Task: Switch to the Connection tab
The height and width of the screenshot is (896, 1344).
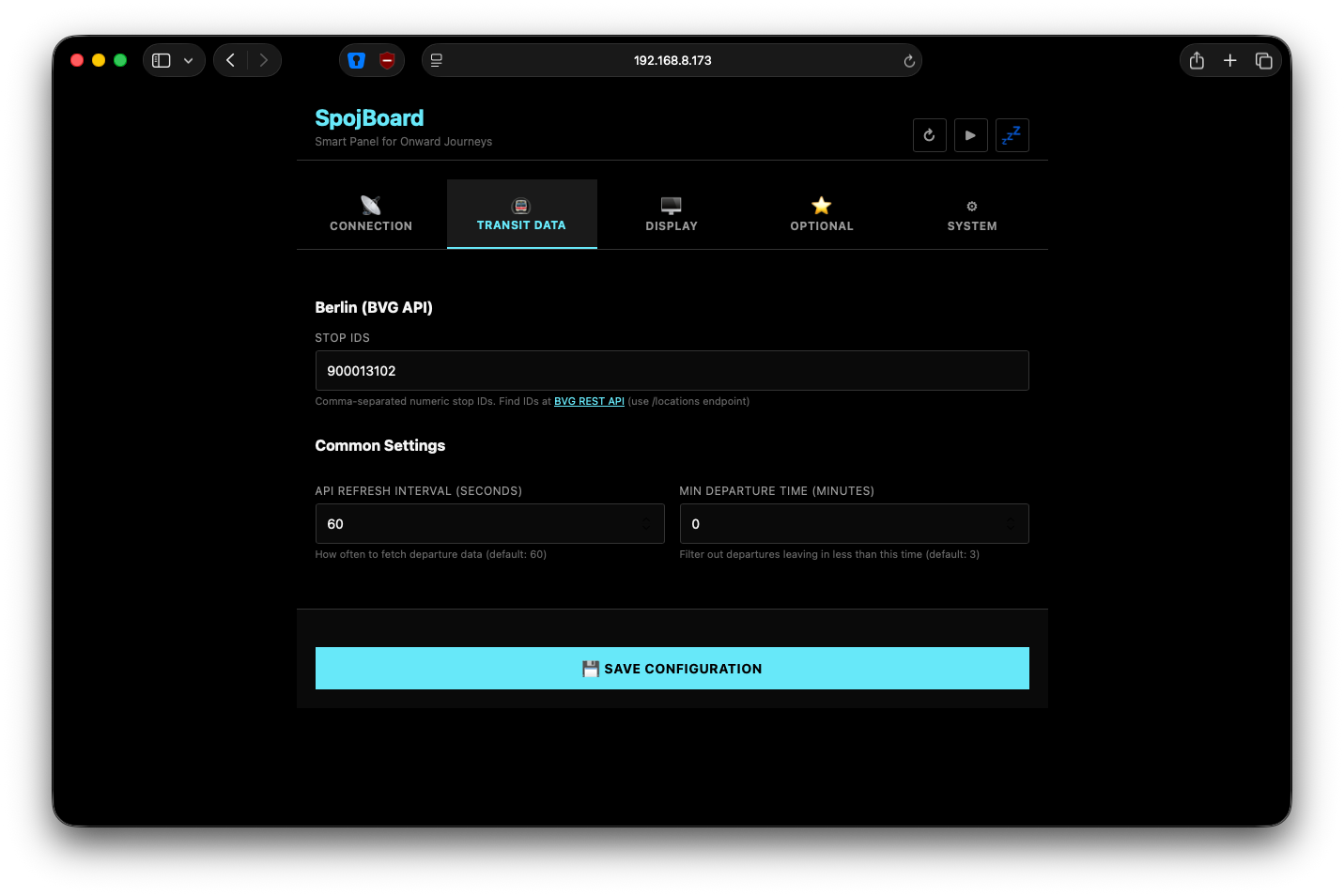Action: click(x=371, y=214)
